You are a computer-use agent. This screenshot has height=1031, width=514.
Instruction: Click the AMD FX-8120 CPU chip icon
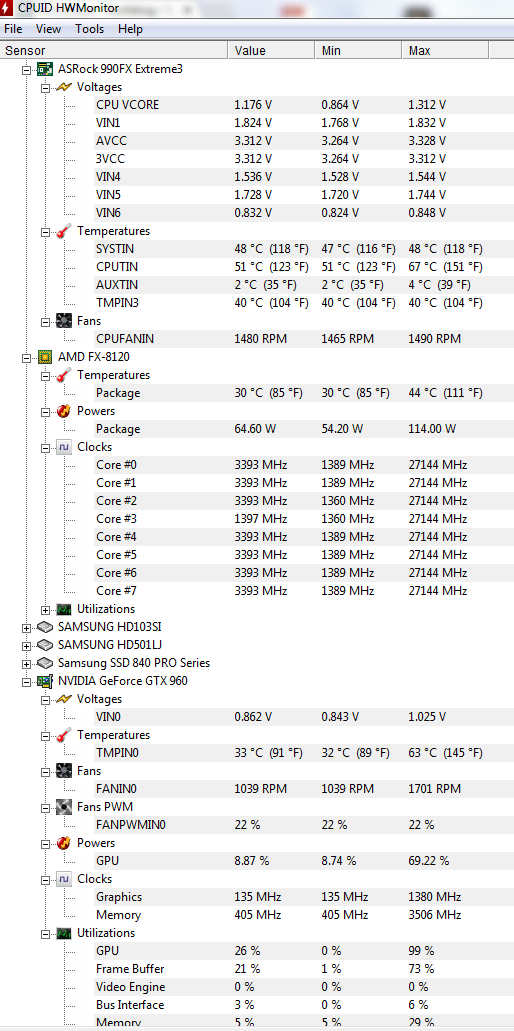coord(45,357)
